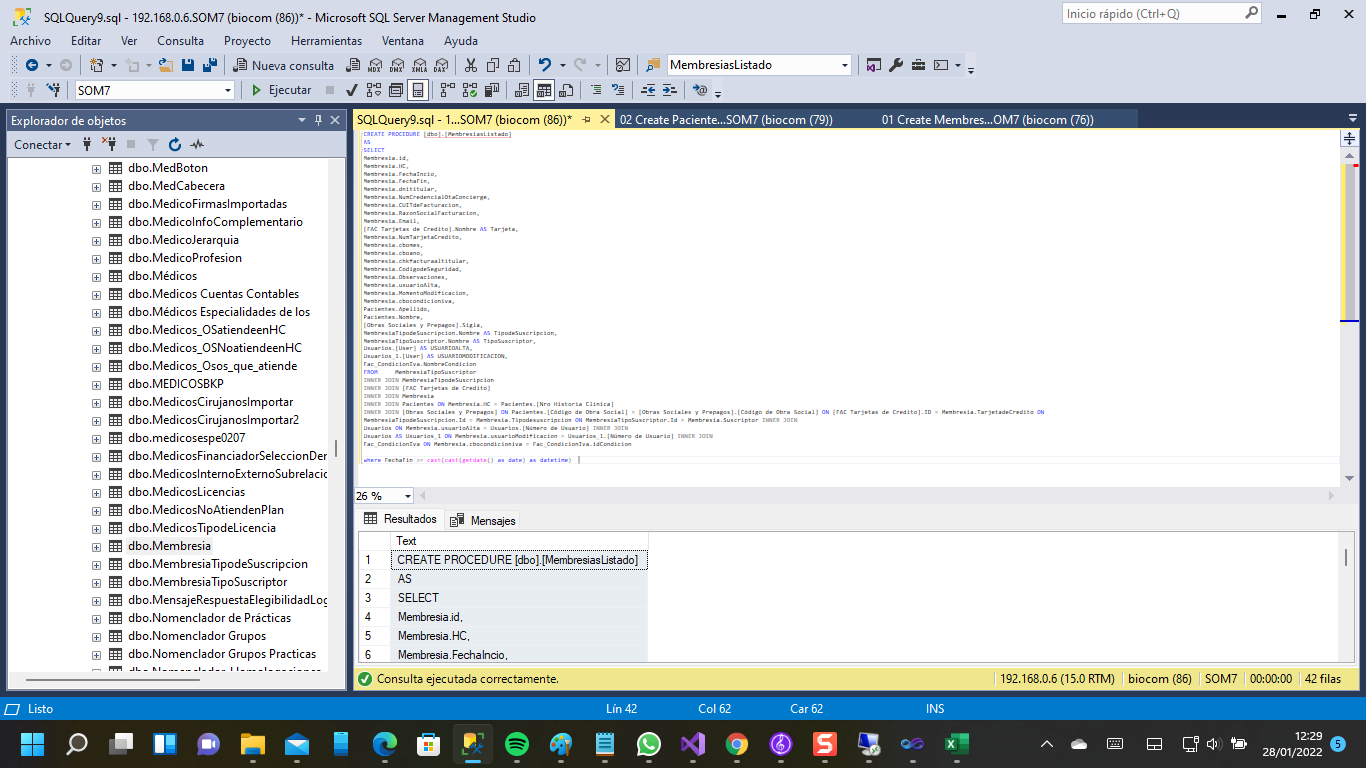This screenshot has height=768, width=1366.
Task: Expand the dbo.MEDICOSBKP tree node
Action: (97, 384)
